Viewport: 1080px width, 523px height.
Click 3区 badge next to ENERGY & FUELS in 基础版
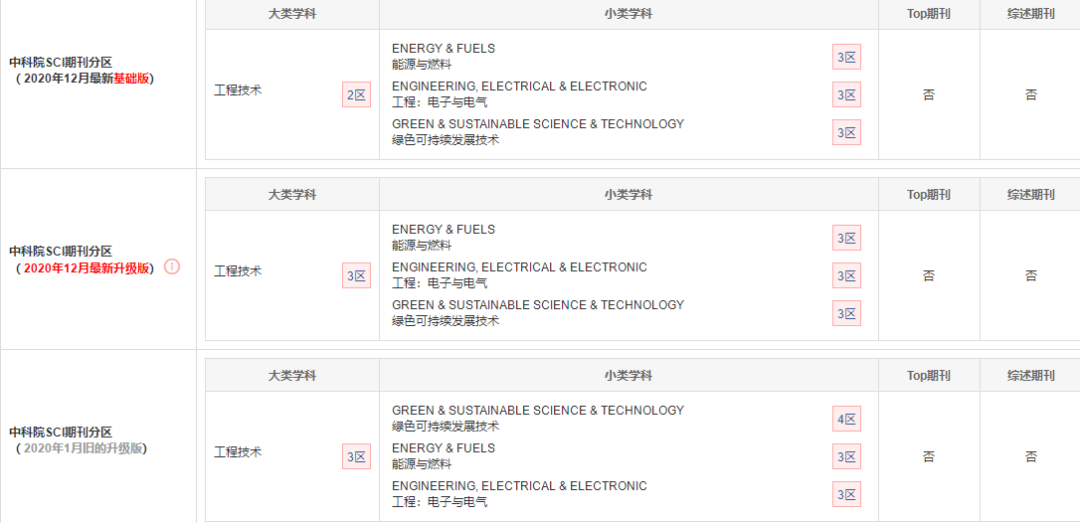point(847,57)
